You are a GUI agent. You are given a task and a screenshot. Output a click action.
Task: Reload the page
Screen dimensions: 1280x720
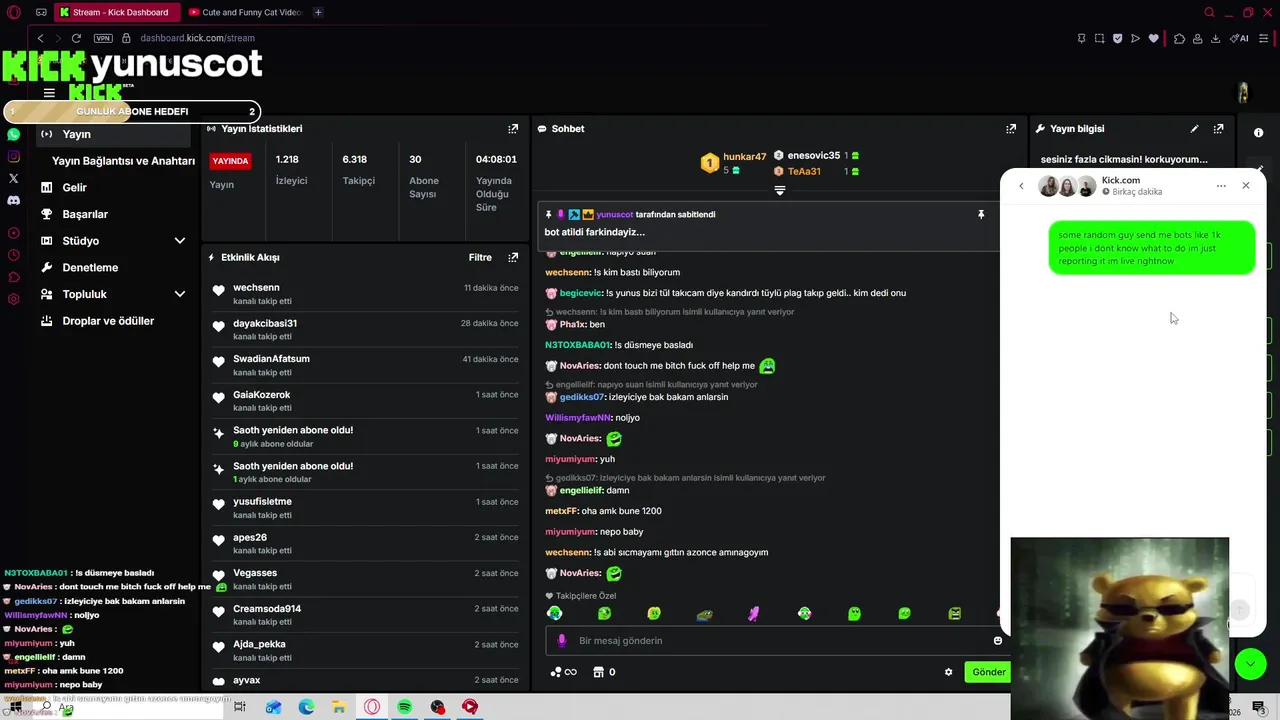point(76,38)
